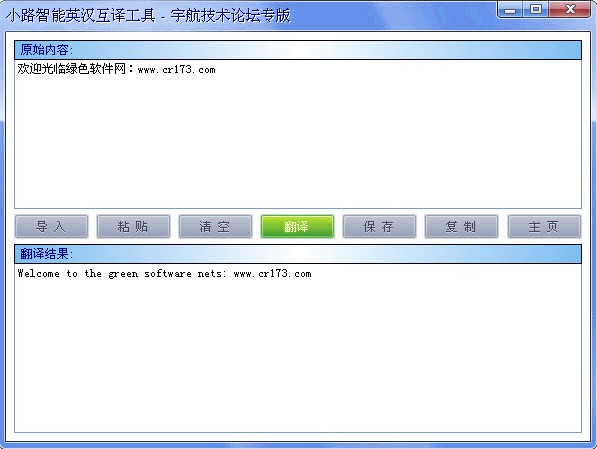The height and width of the screenshot is (449, 597).
Task: Save the result using the 保存 button
Action: pyautogui.click(x=379, y=227)
